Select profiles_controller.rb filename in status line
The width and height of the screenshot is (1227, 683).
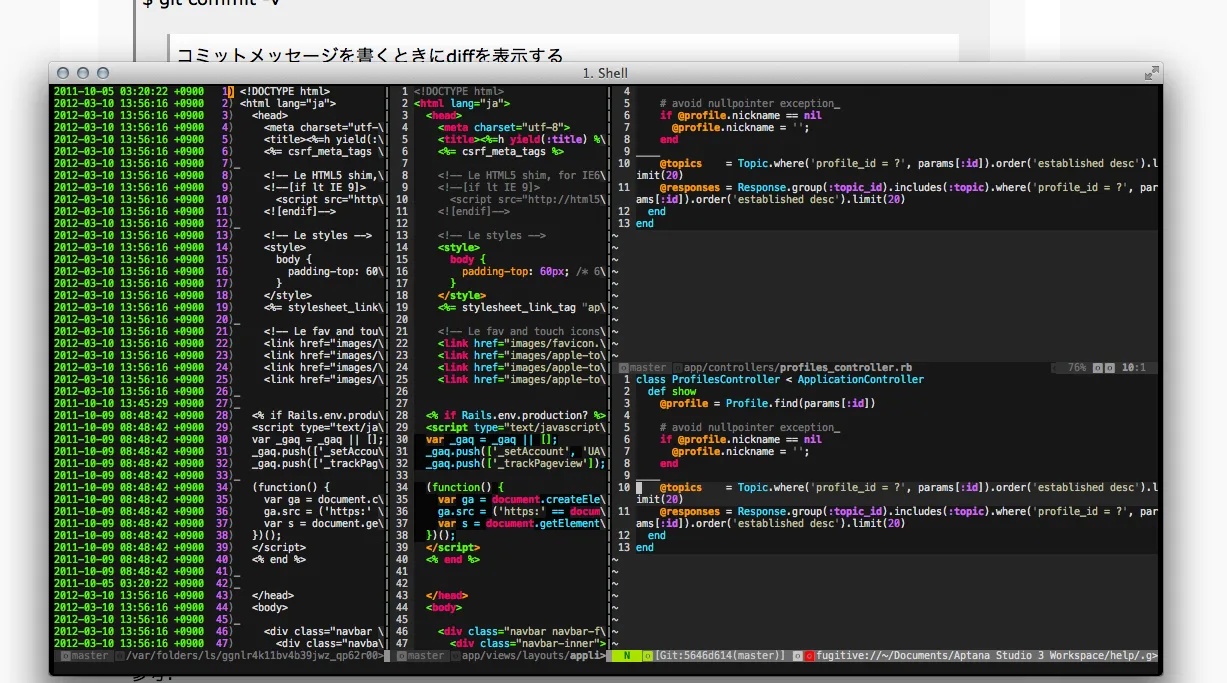(x=846, y=368)
